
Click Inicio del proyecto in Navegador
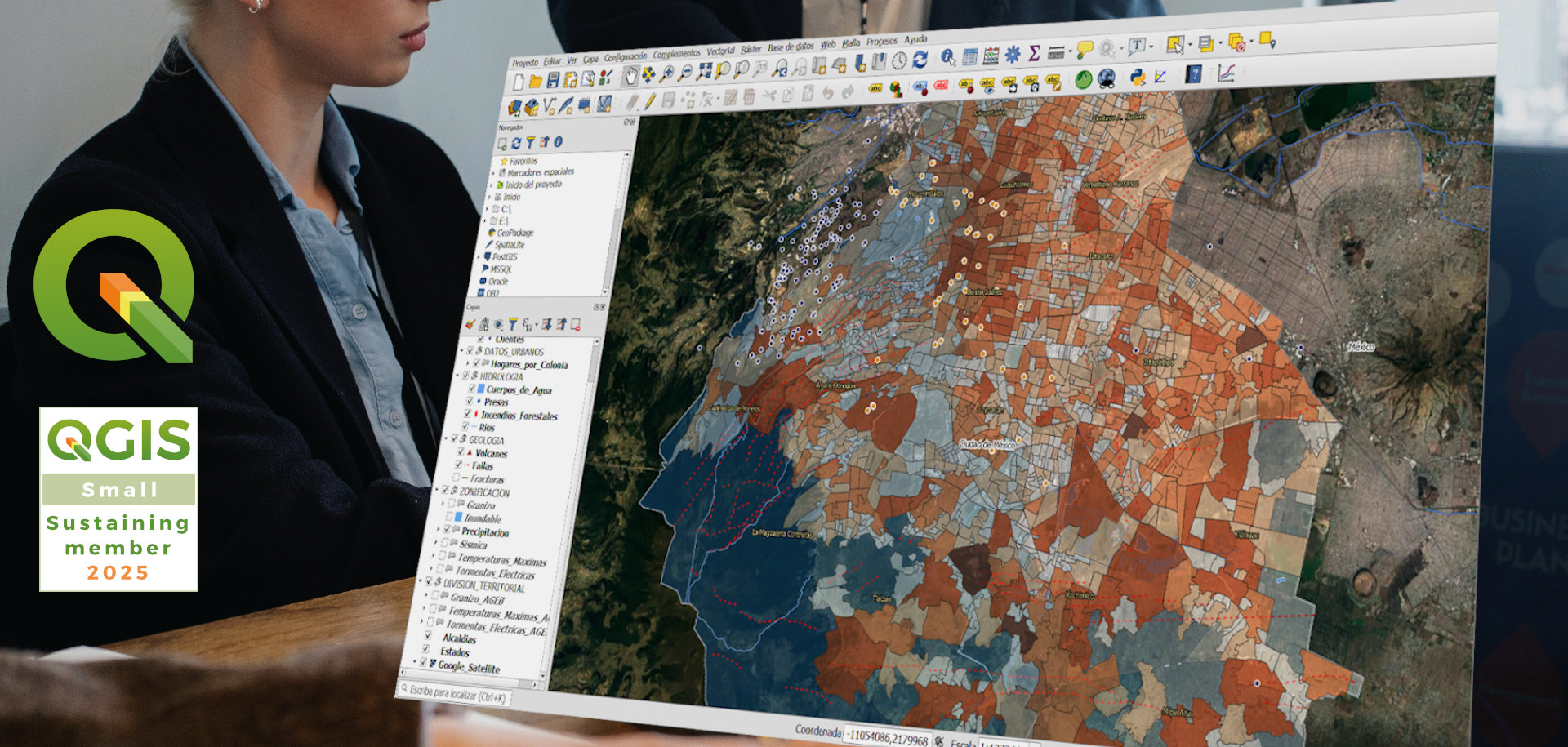point(535,185)
